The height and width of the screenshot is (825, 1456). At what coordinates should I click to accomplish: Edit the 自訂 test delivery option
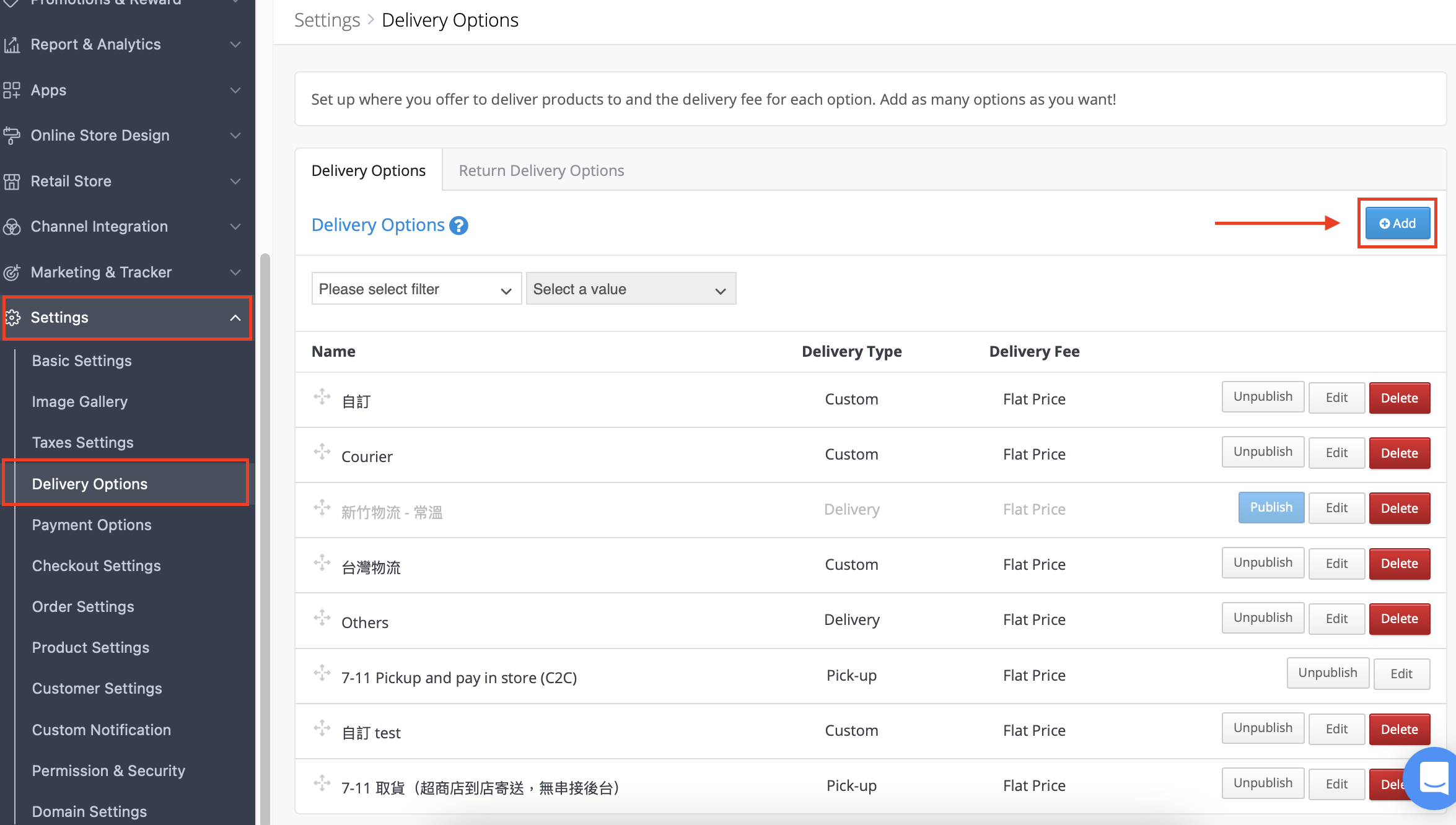click(x=1336, y=729)
